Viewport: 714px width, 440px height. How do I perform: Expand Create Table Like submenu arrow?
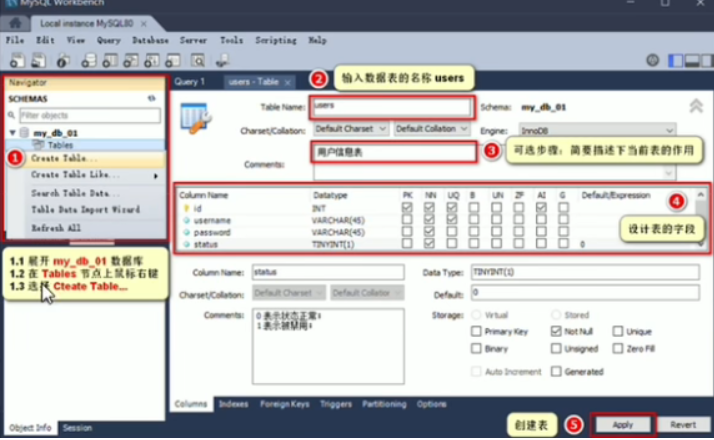tap(156, 176)
